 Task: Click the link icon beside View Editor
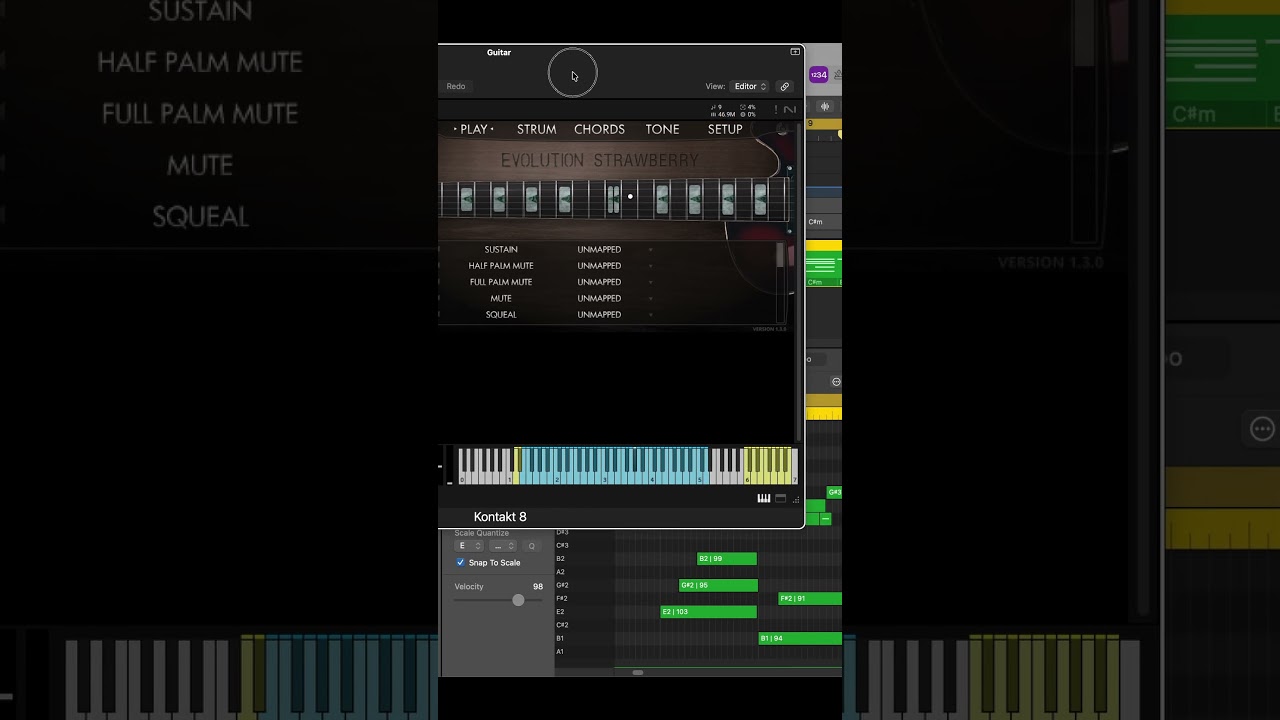click(785, 87)
